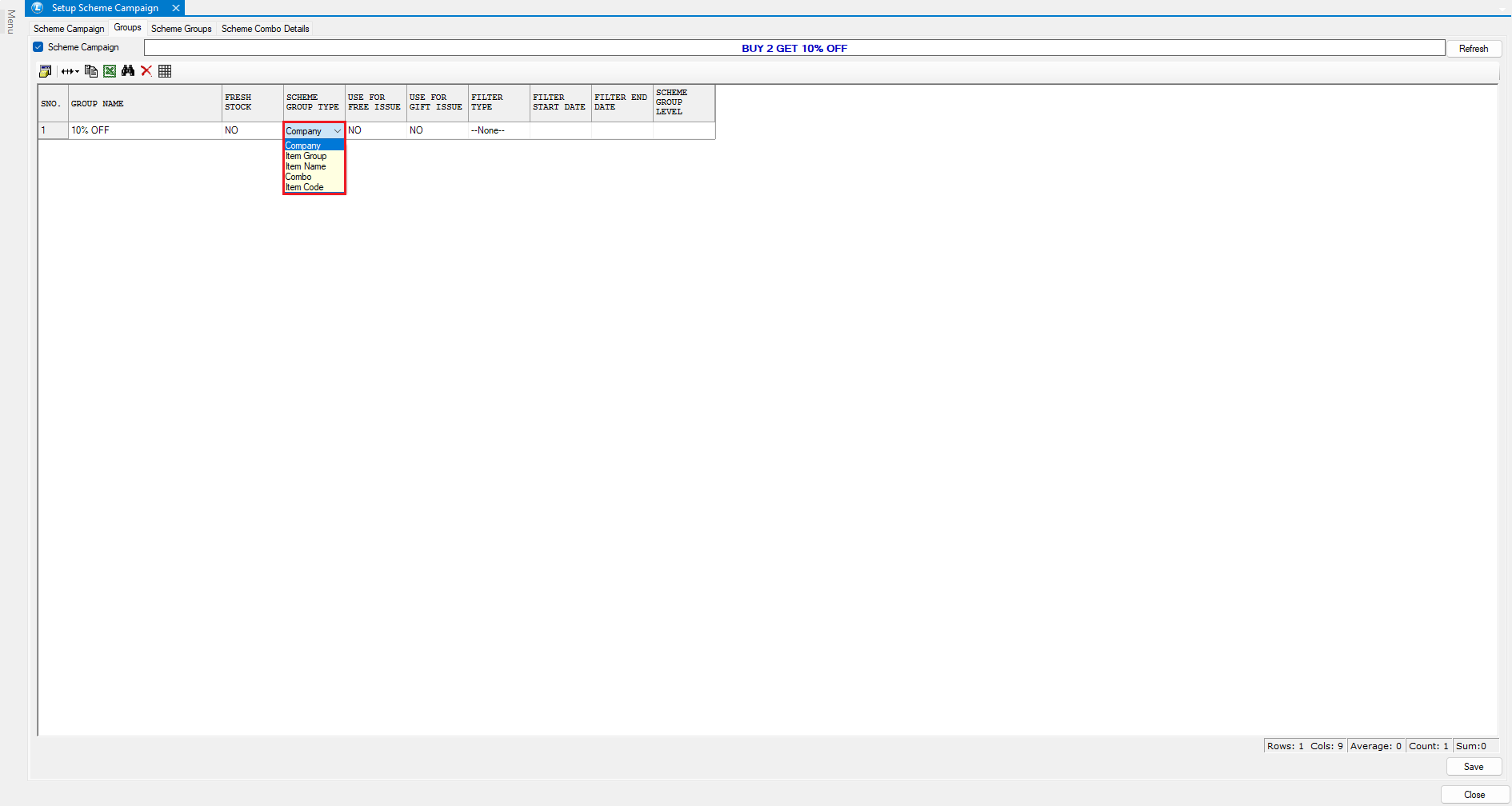Click the first grid toolbar icon with yellow block

click(46, 71)
